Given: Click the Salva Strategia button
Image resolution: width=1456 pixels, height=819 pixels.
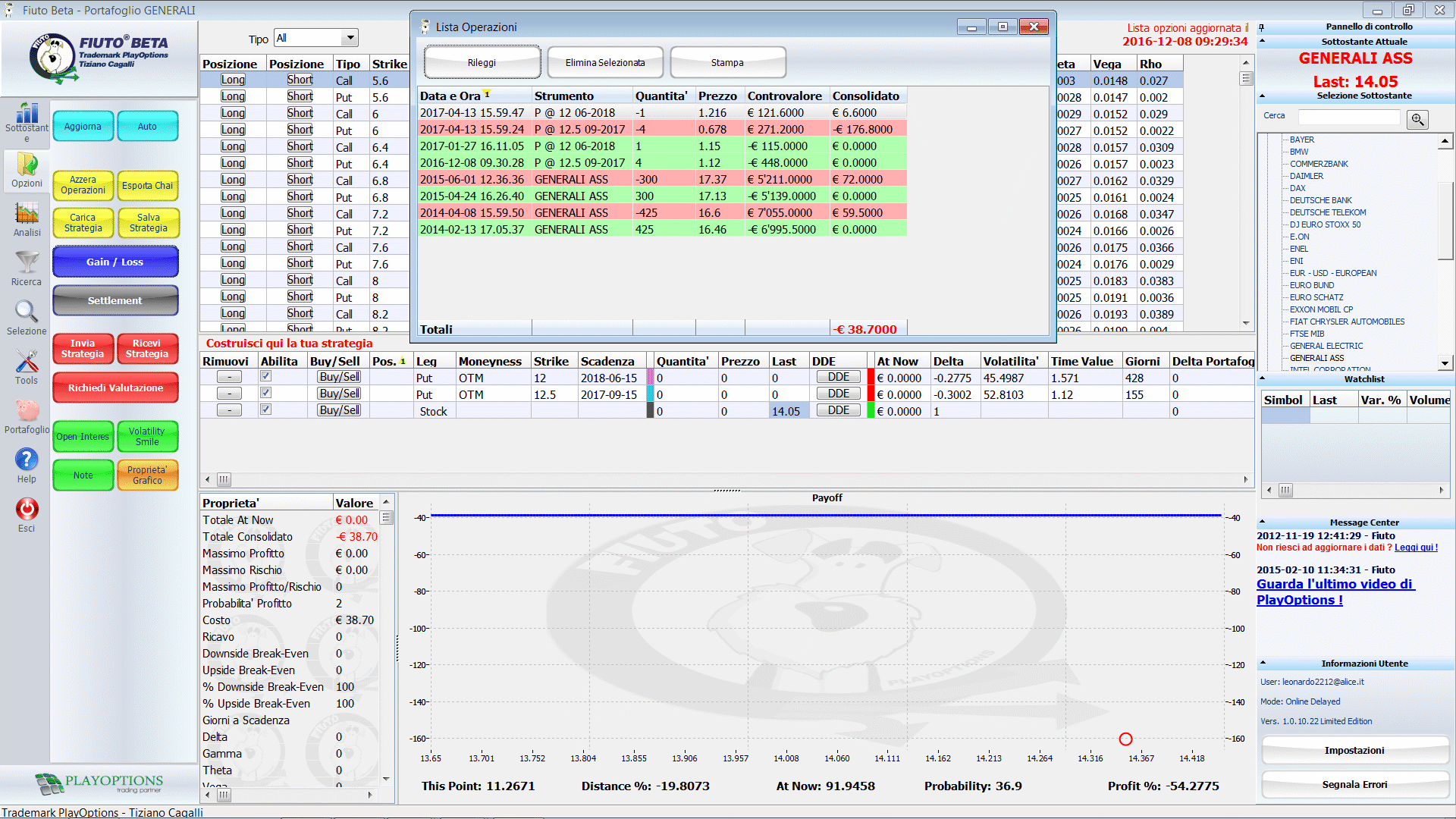Looking at the screenshot, I should (x=148, y=222).
